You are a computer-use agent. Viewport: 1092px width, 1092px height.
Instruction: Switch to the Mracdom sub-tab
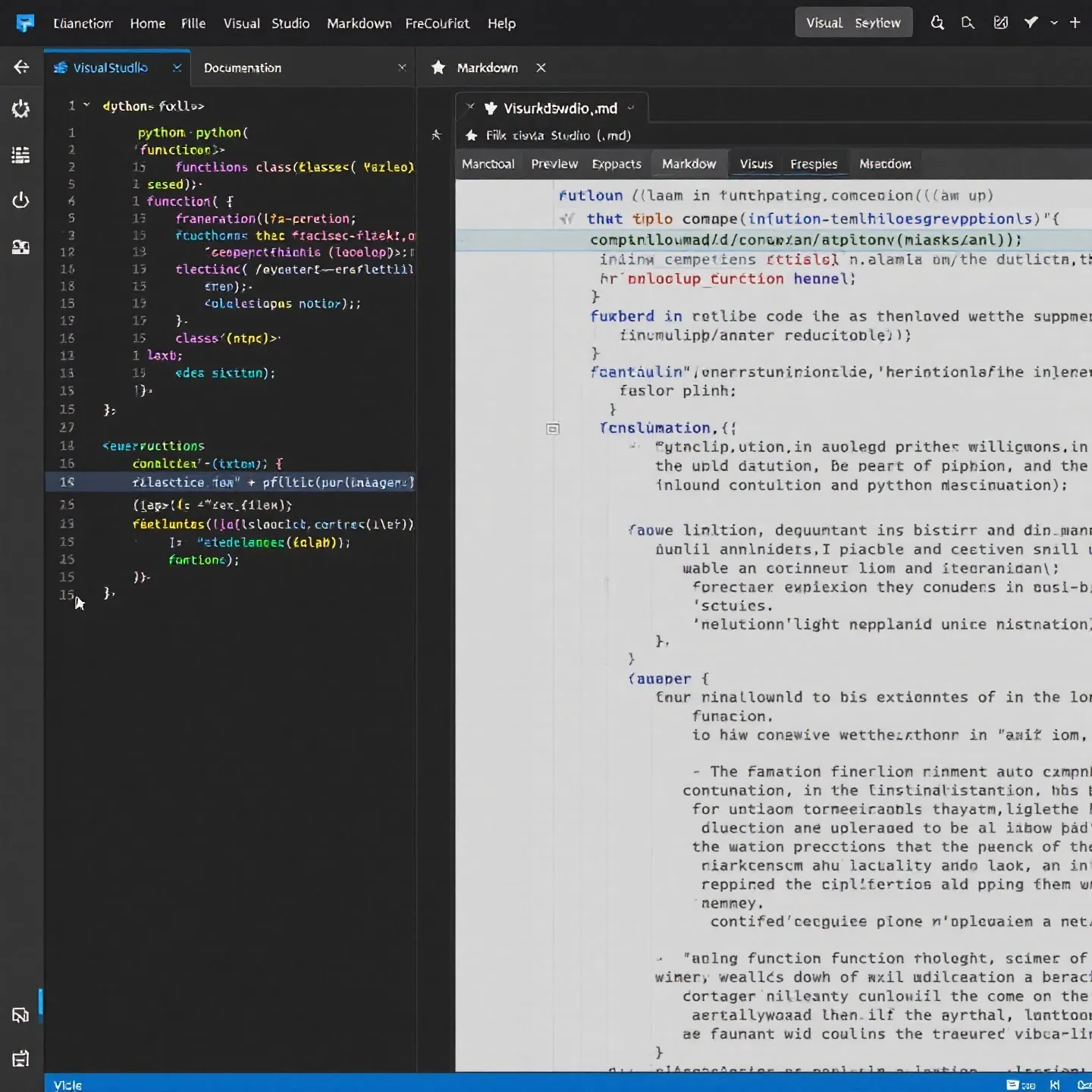(x=885, y=164)
